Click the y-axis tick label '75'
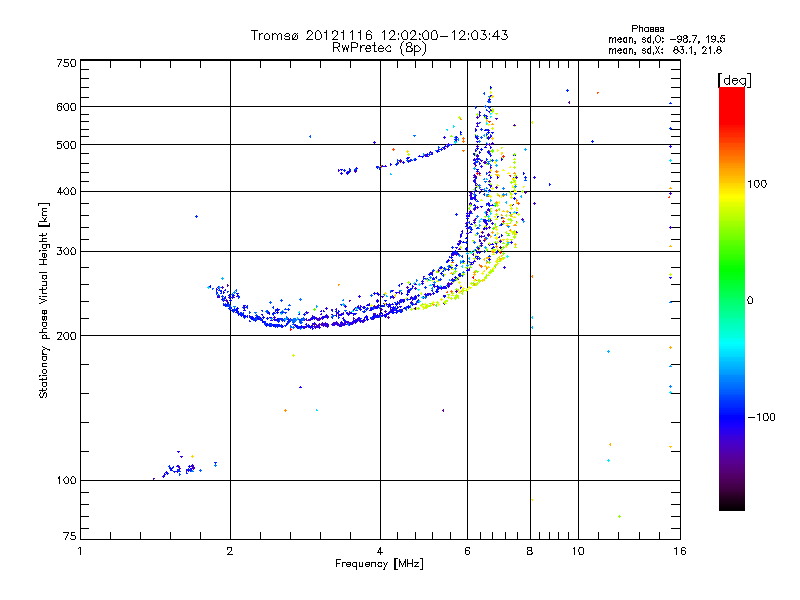Image resolution: width=800 pixels, height=600 pixels. coord(70,536)
